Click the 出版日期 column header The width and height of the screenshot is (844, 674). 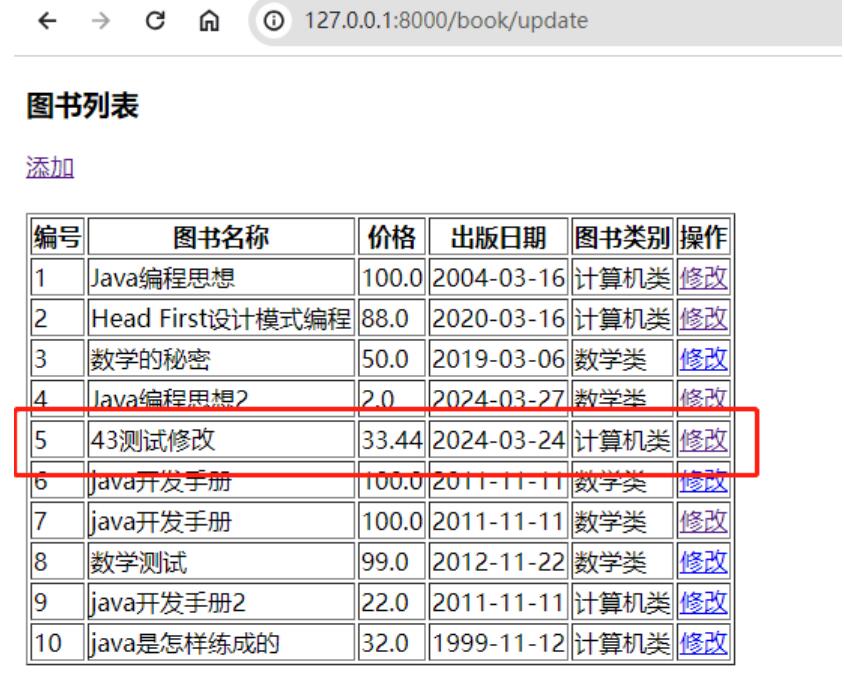tap(497, 238)
